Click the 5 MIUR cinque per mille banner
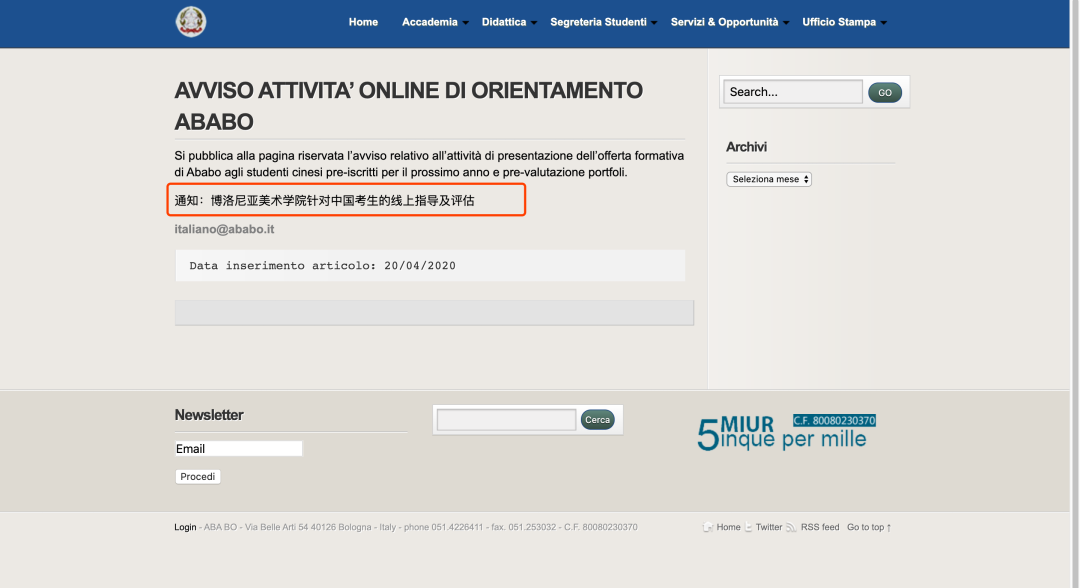This screenshot has height=588, width=1080. click(786, 432)
